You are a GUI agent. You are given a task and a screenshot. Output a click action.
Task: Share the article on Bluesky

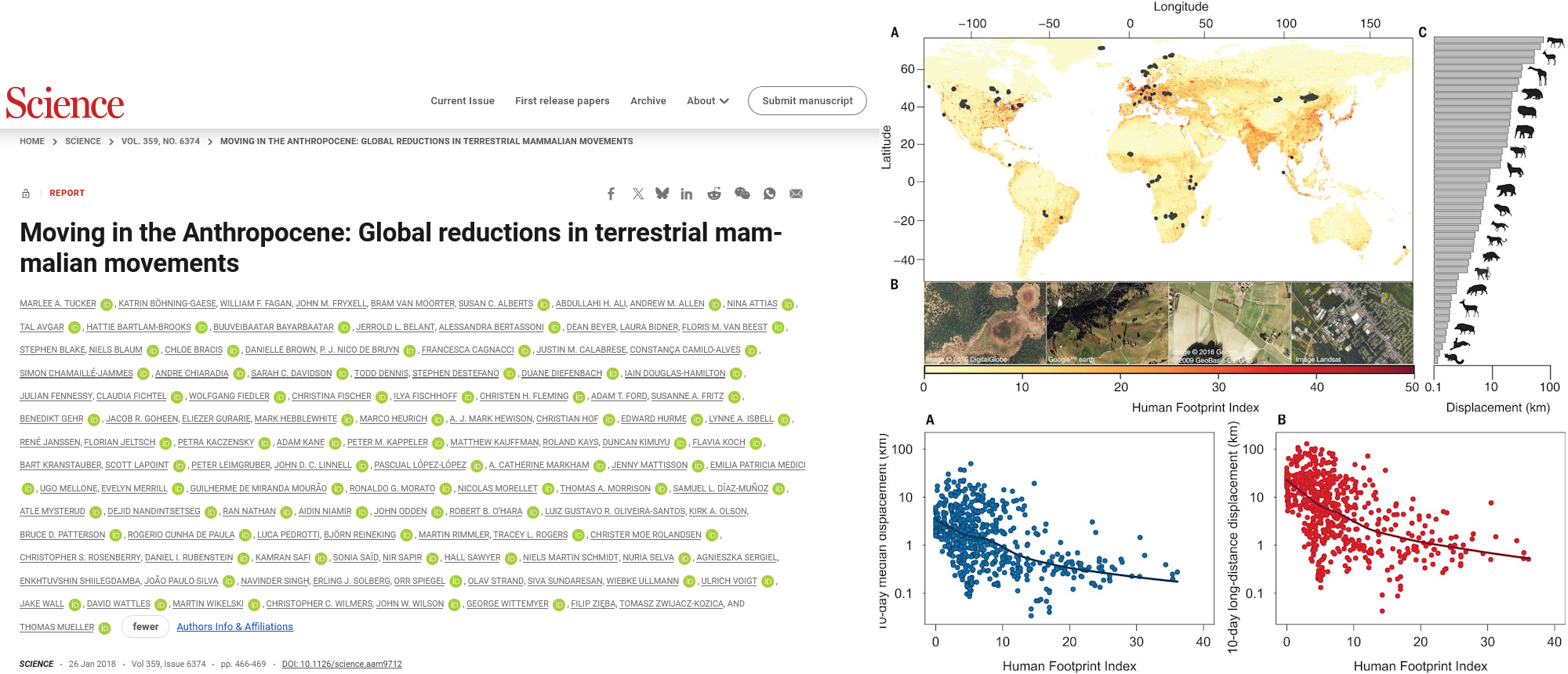(x=662, y=194)
